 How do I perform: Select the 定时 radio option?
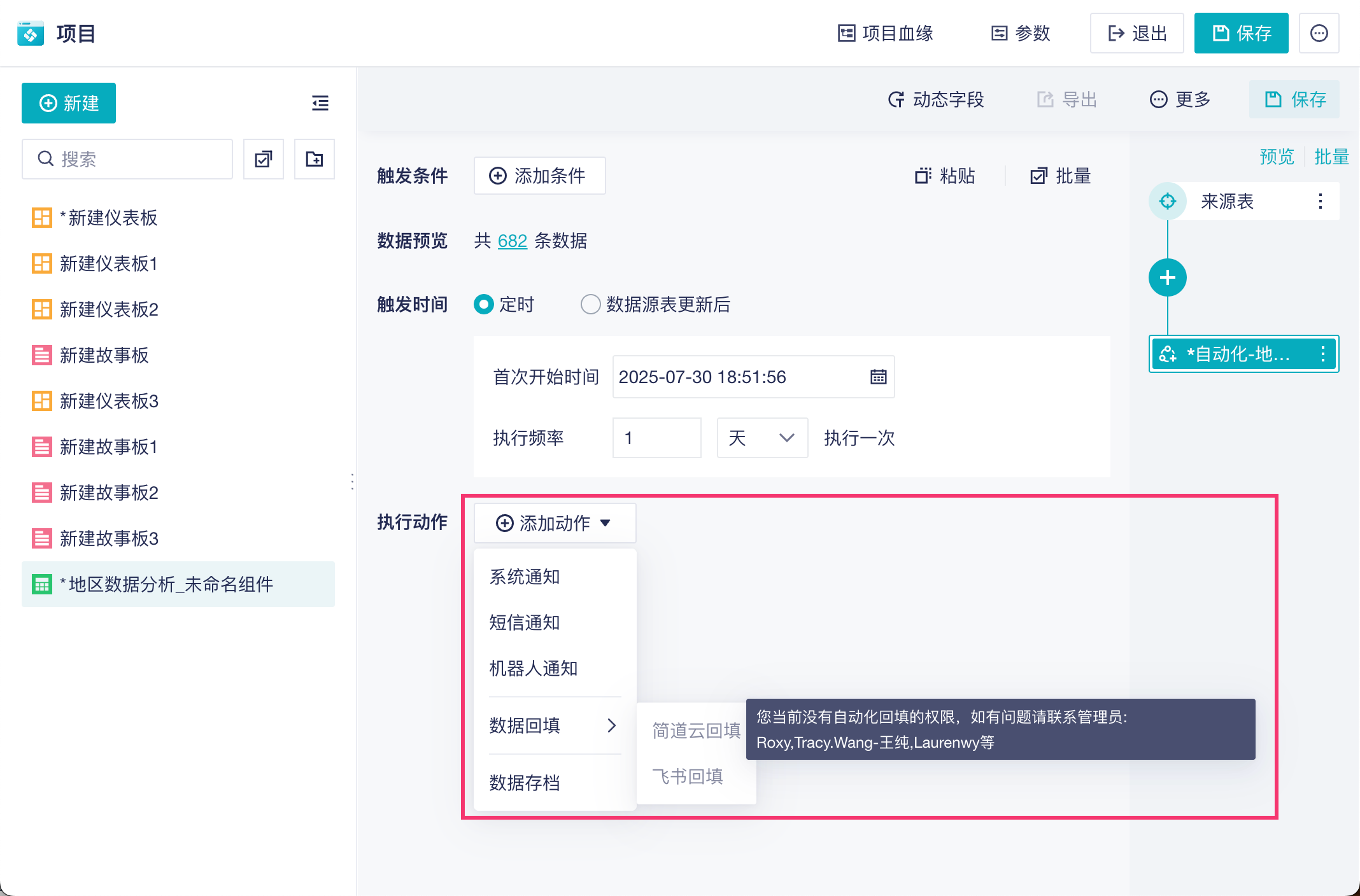coord(484,305)
